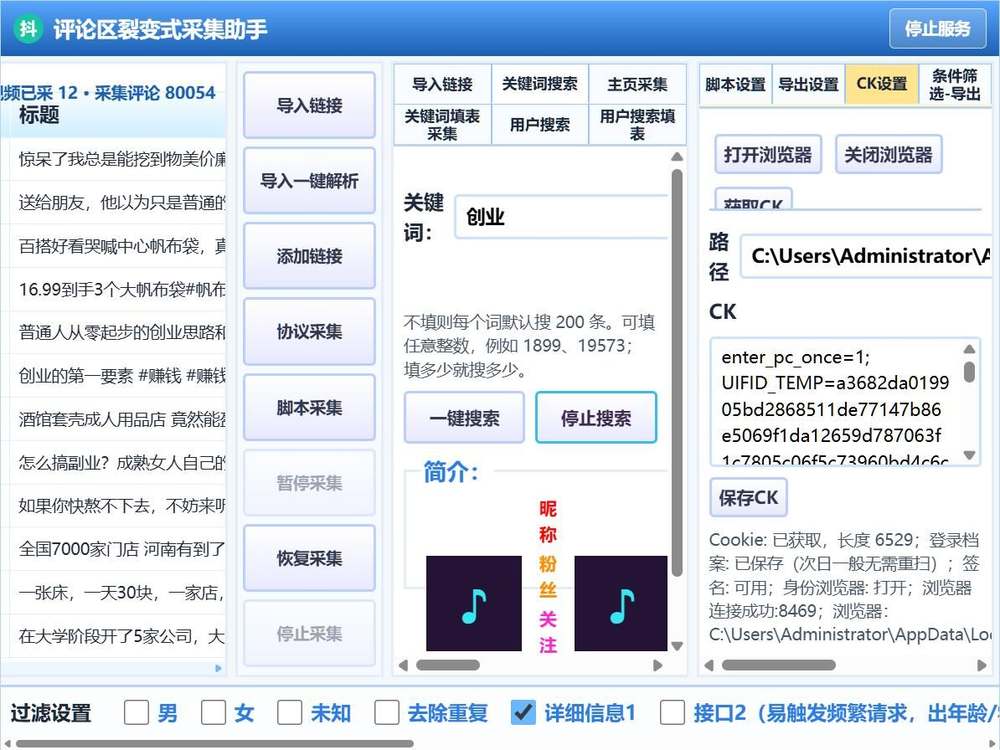The image size is (1000, 750).
Task: Click CK text area scroll-down arrow
Action: (x=969, y=455)
